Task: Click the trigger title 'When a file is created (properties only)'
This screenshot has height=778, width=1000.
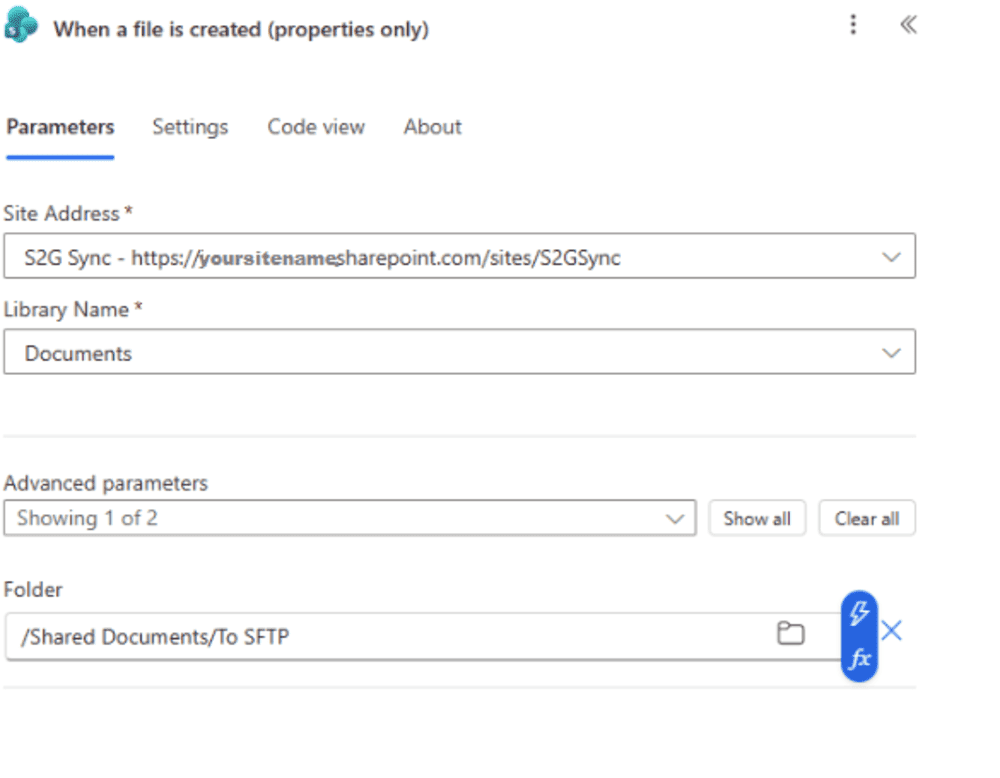Action: click(241, 29)
